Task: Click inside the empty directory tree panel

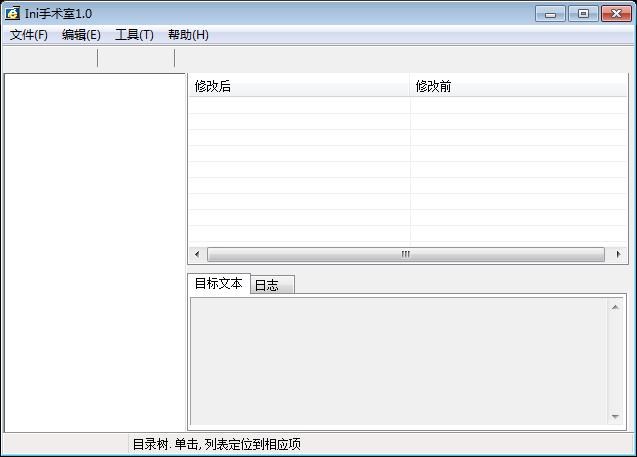Action: click(x=95, y=250)
